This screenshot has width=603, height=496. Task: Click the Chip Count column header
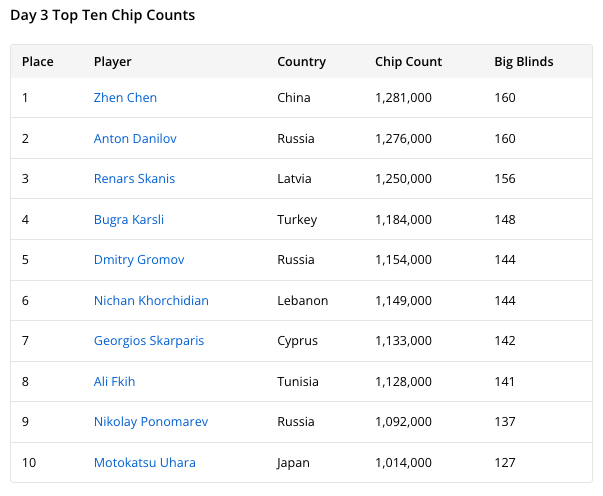click(408, 62)
